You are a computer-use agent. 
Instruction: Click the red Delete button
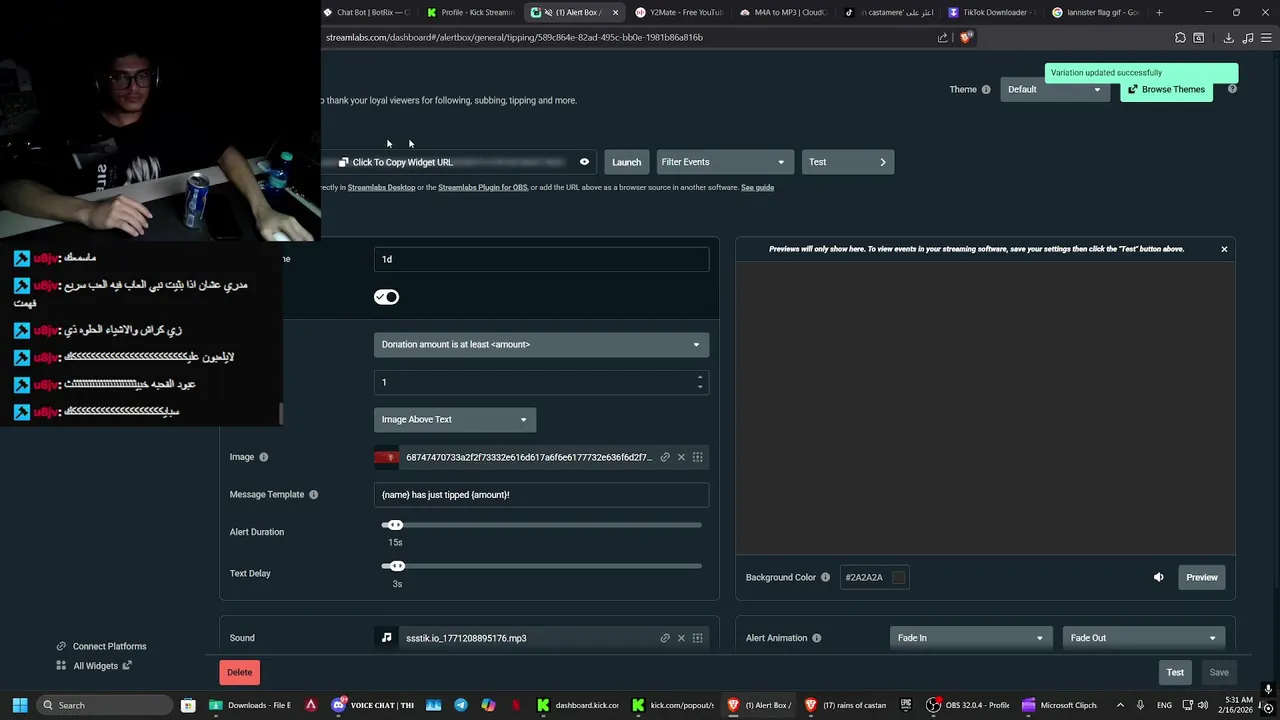click(x=240, y=672)
